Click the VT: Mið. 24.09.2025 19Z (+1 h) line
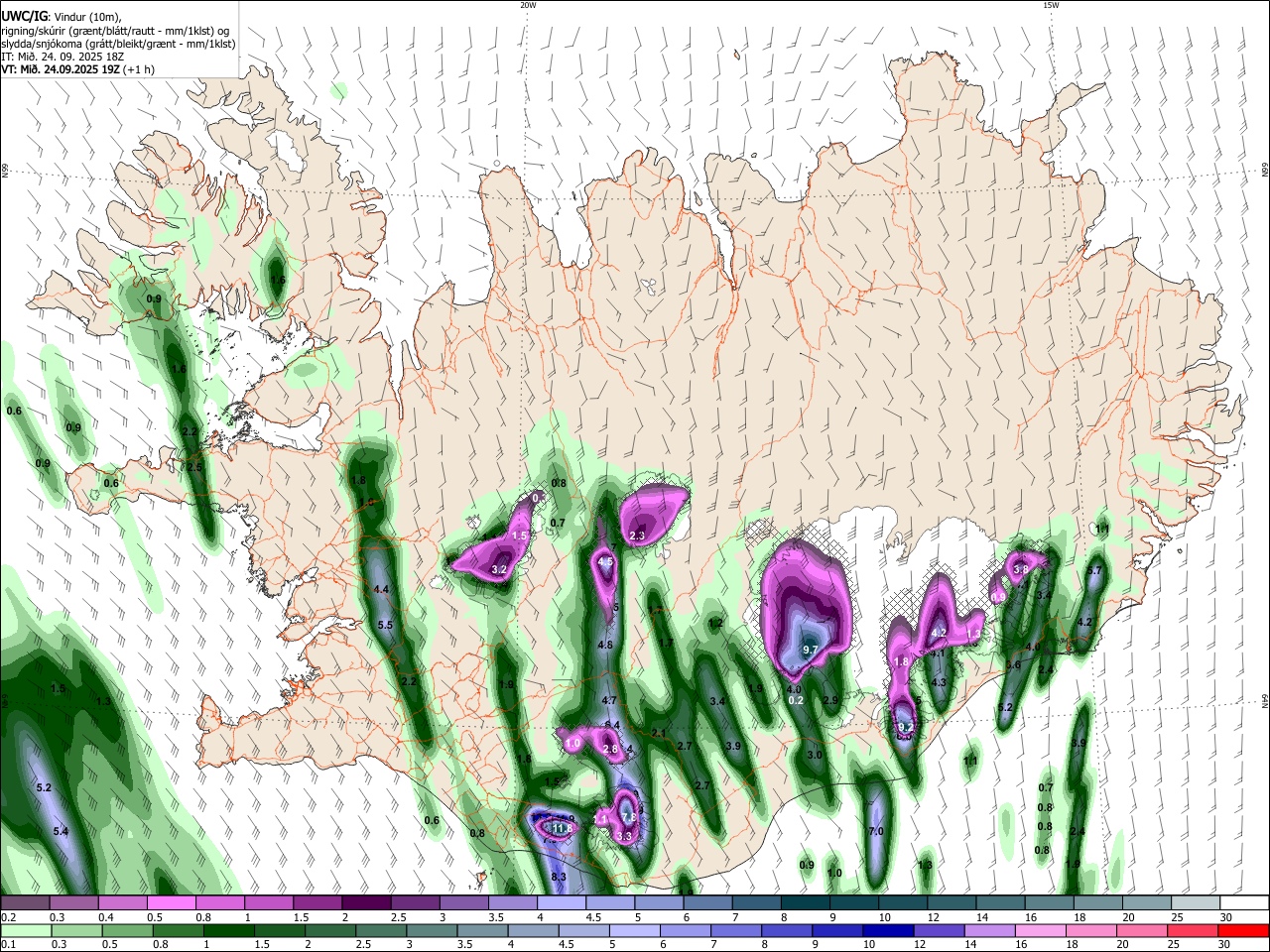1270x952 pixels. click(x=77, y=69)
